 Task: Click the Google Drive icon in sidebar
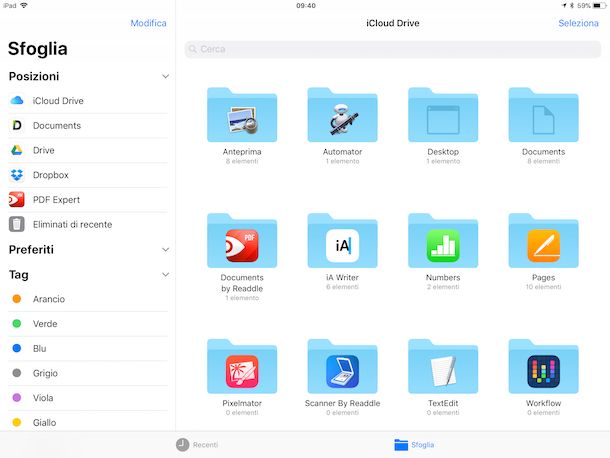click(x=17, y=150)
